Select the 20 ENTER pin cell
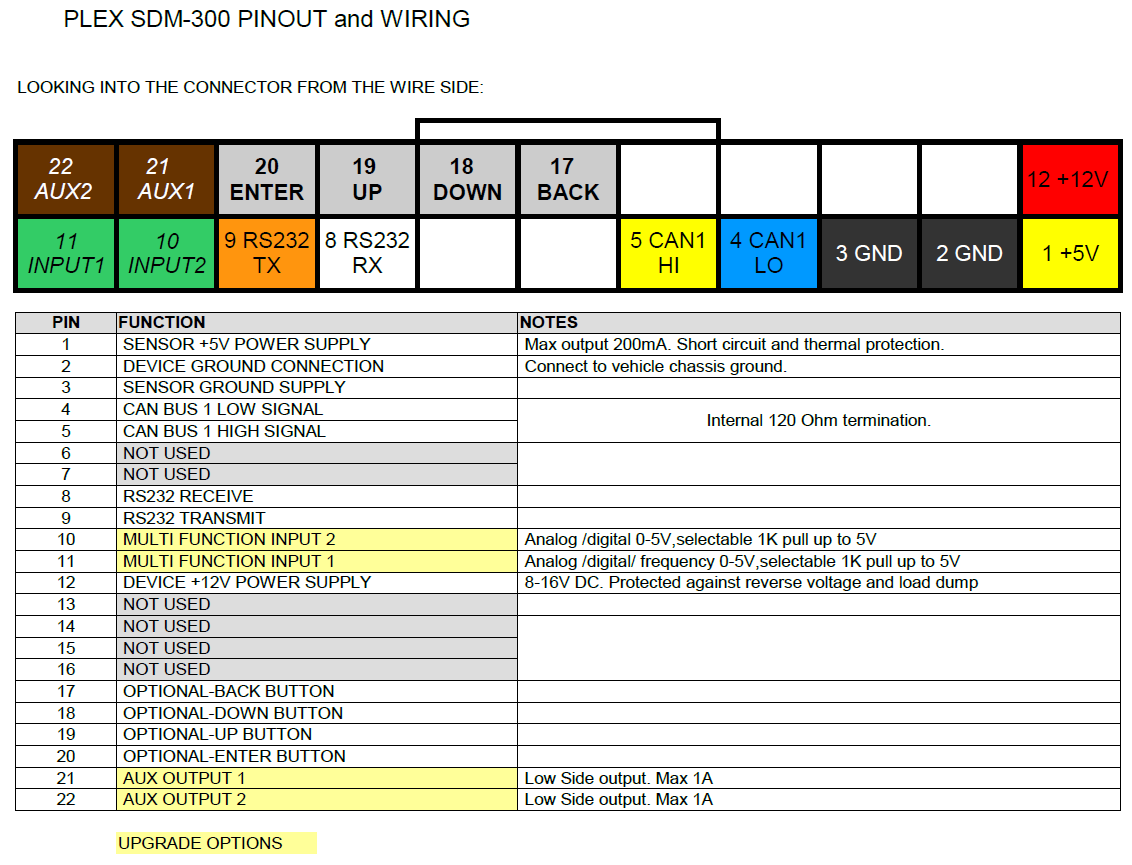 click(x=266, y=180)
